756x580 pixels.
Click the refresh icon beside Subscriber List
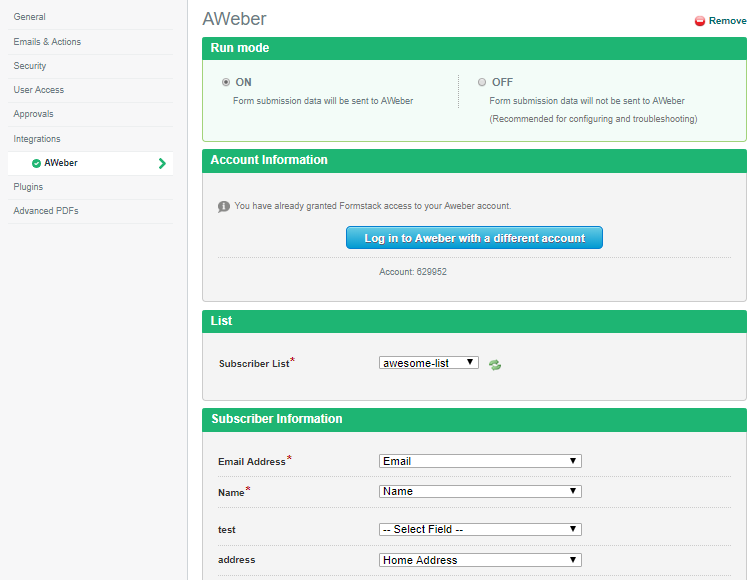pos(495,365)
